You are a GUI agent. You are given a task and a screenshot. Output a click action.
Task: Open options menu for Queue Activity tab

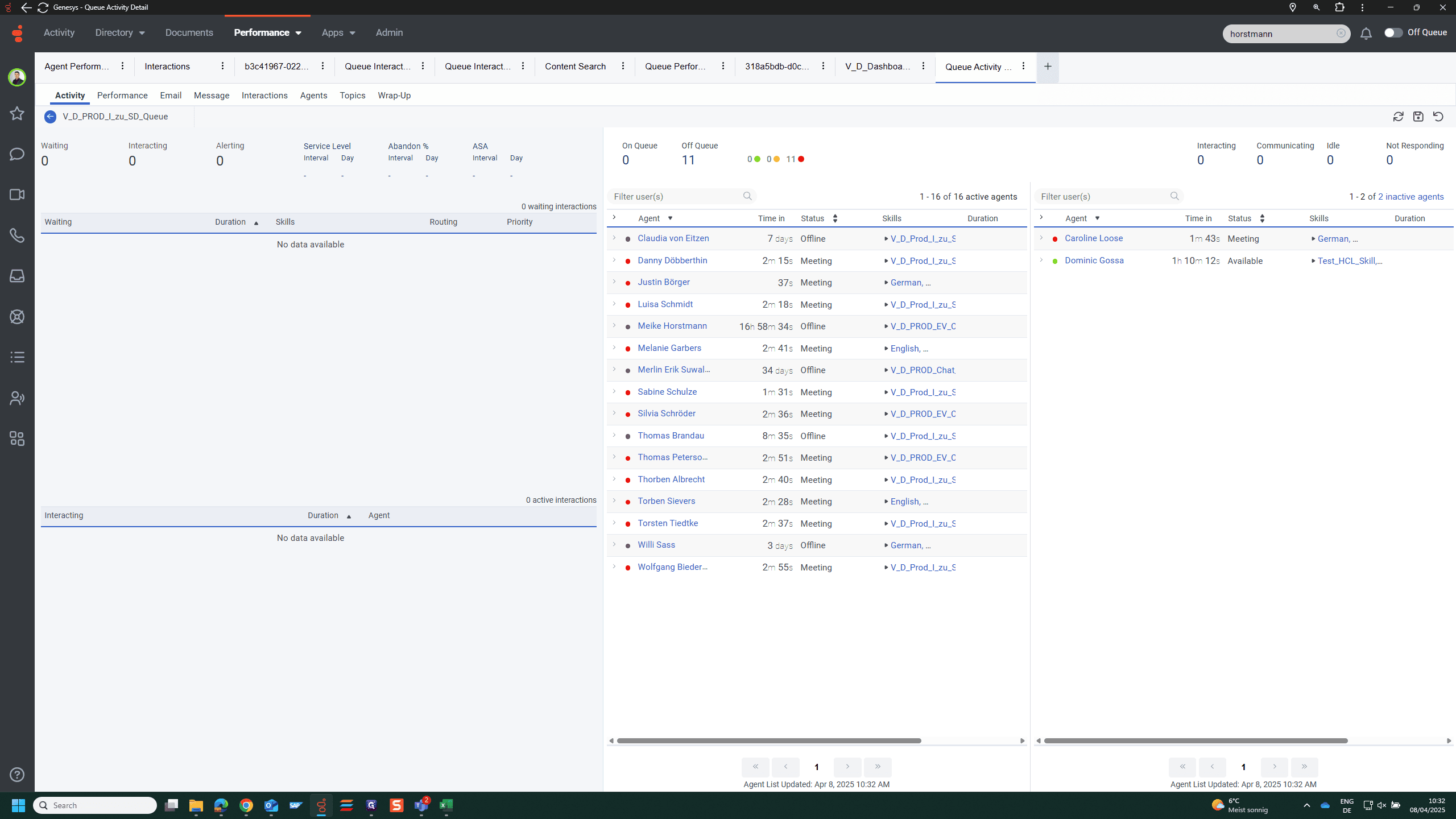1023,66
